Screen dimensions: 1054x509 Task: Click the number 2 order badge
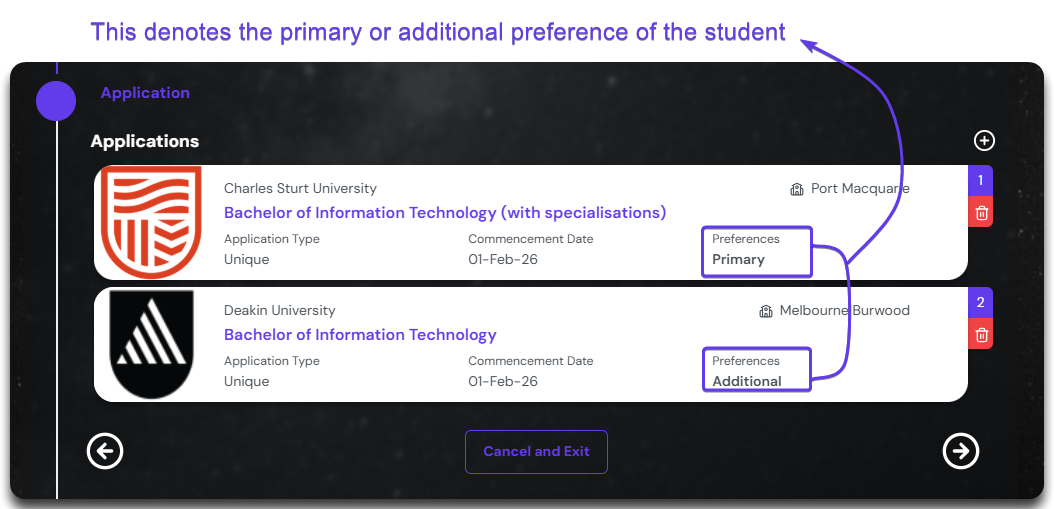click(x=981, y=303)
